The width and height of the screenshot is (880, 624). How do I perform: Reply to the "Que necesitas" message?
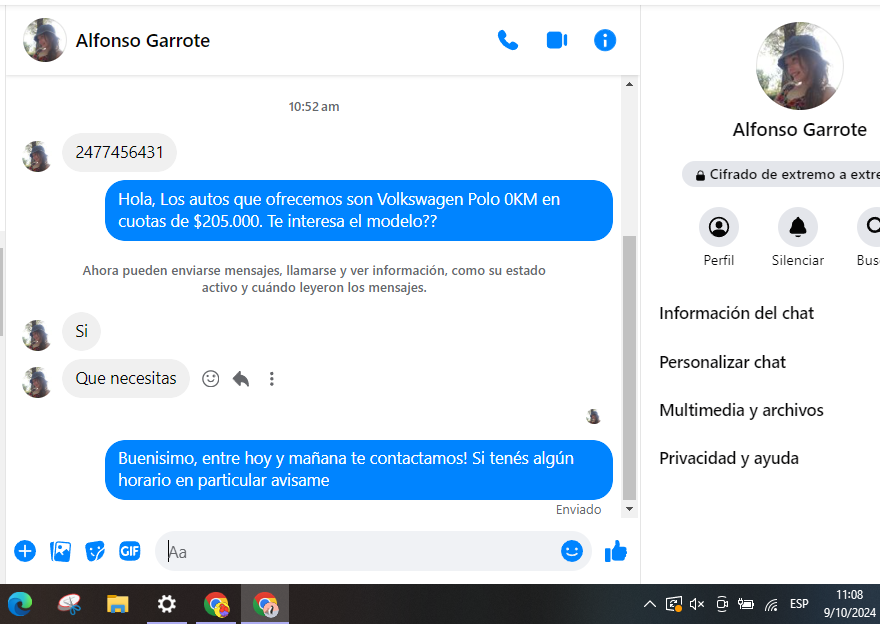(x=241, y=379)
